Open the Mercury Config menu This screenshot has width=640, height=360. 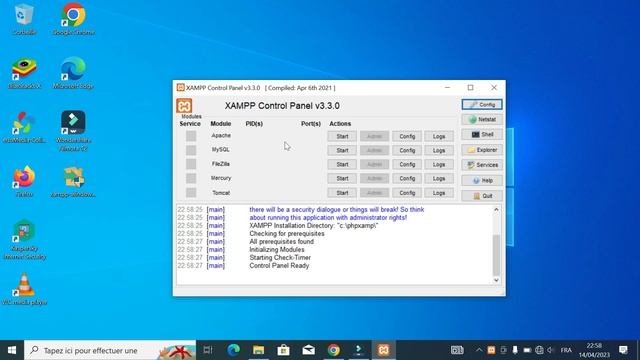click(407, 179)
